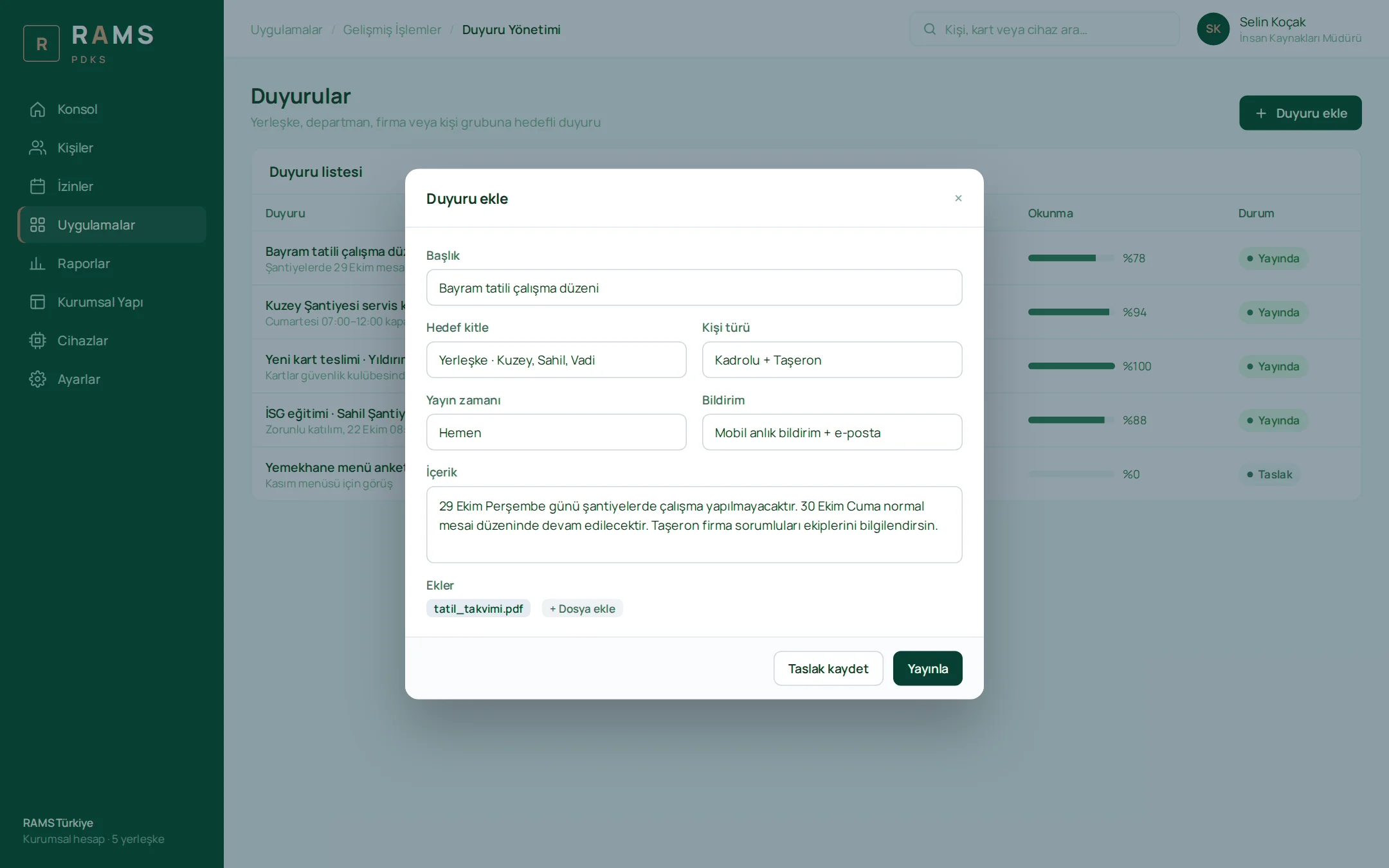Go to Gelişmiş İşlemler breadcrumb
Viewport: 1389px width, 868px height.
point(392,30)
